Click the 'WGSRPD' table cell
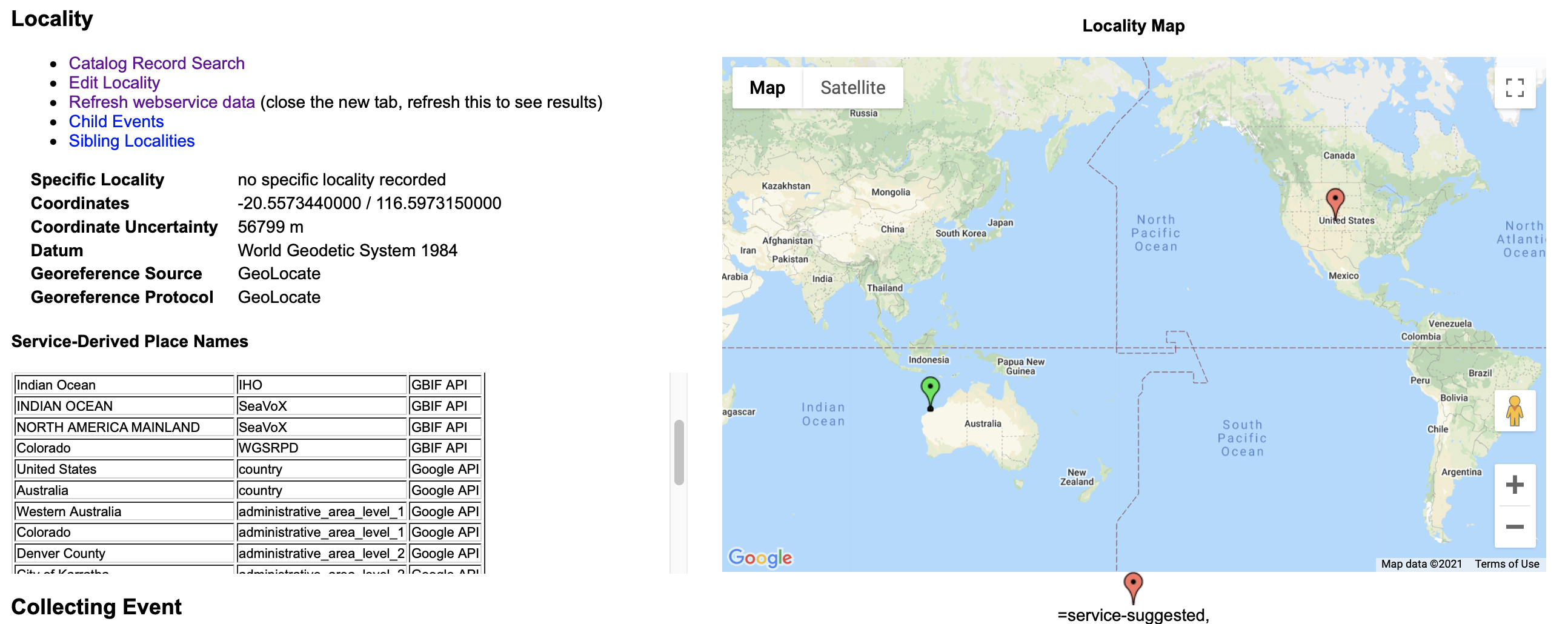The image size is (1568, 624). [321, 448]
